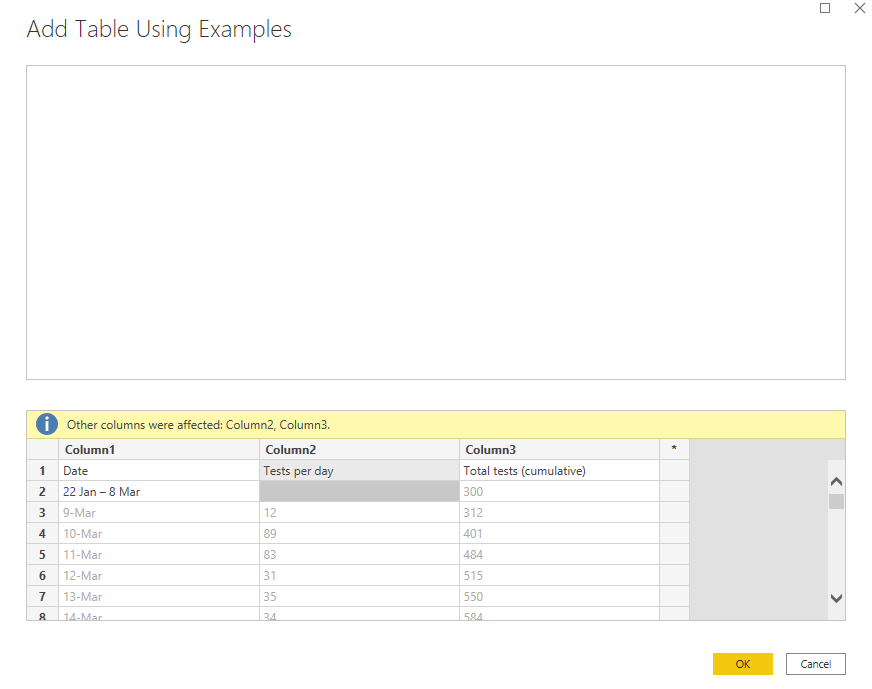Image resolution: width=872 pixels, height=689 pixels.
Task: Close the Add Table Using Examples dialog
Action: pos(859,8)
